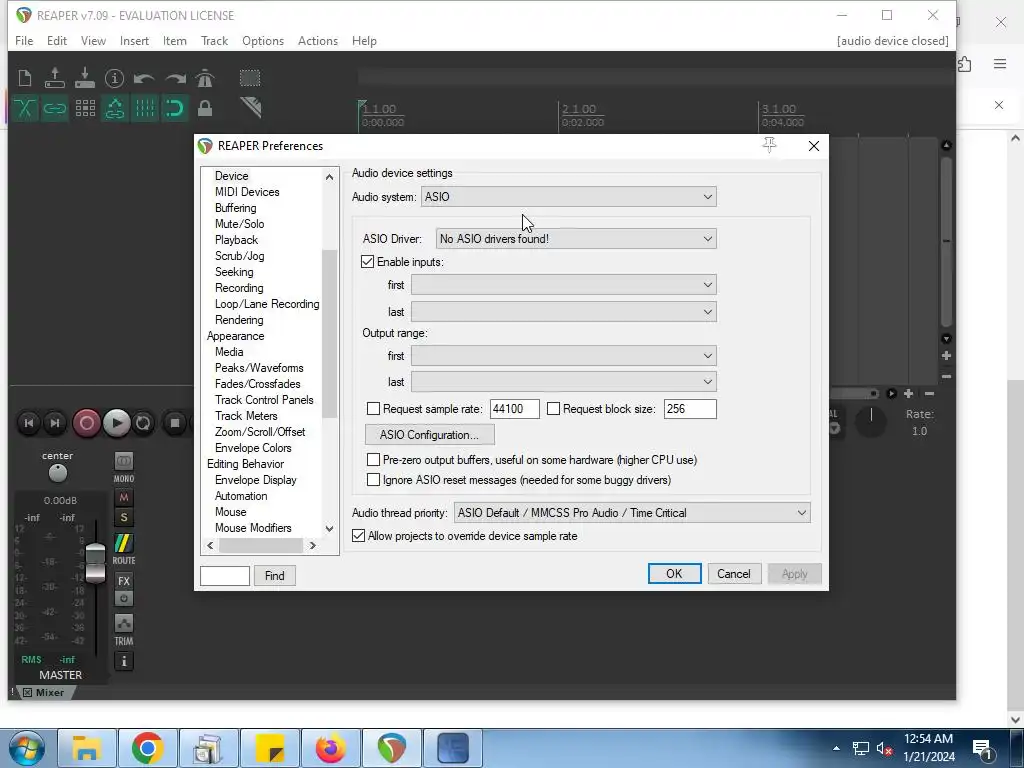Open Firefox from the taskbar
Image resolution: width=1024 pixels, height=768 pixels.
(330, 748)
